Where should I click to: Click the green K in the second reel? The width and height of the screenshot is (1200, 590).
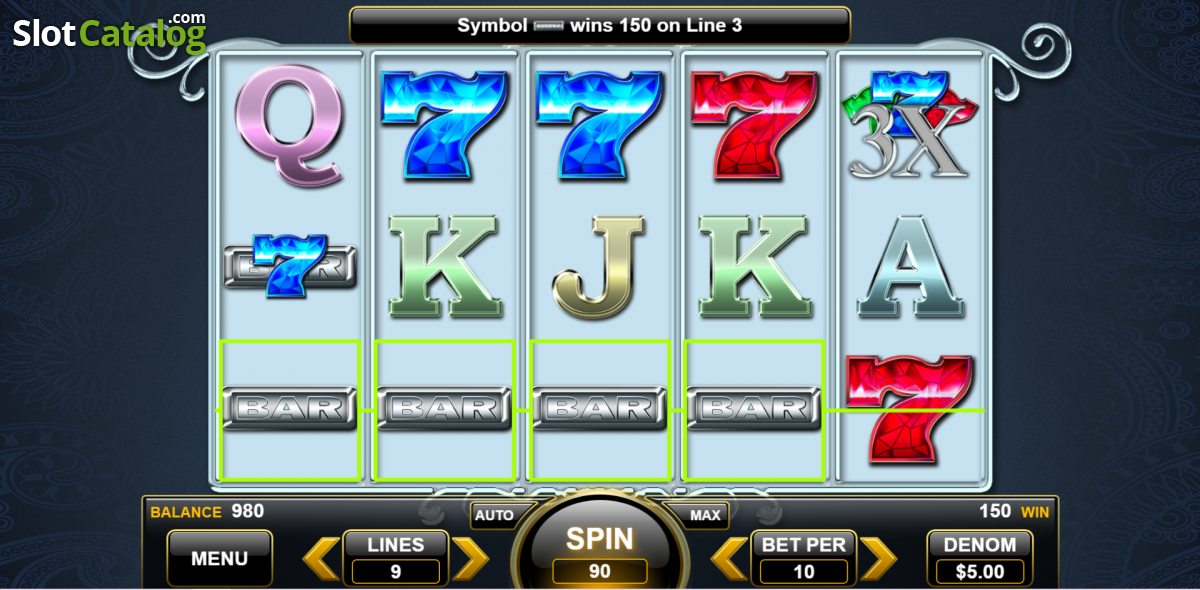(x=444, y=266)
